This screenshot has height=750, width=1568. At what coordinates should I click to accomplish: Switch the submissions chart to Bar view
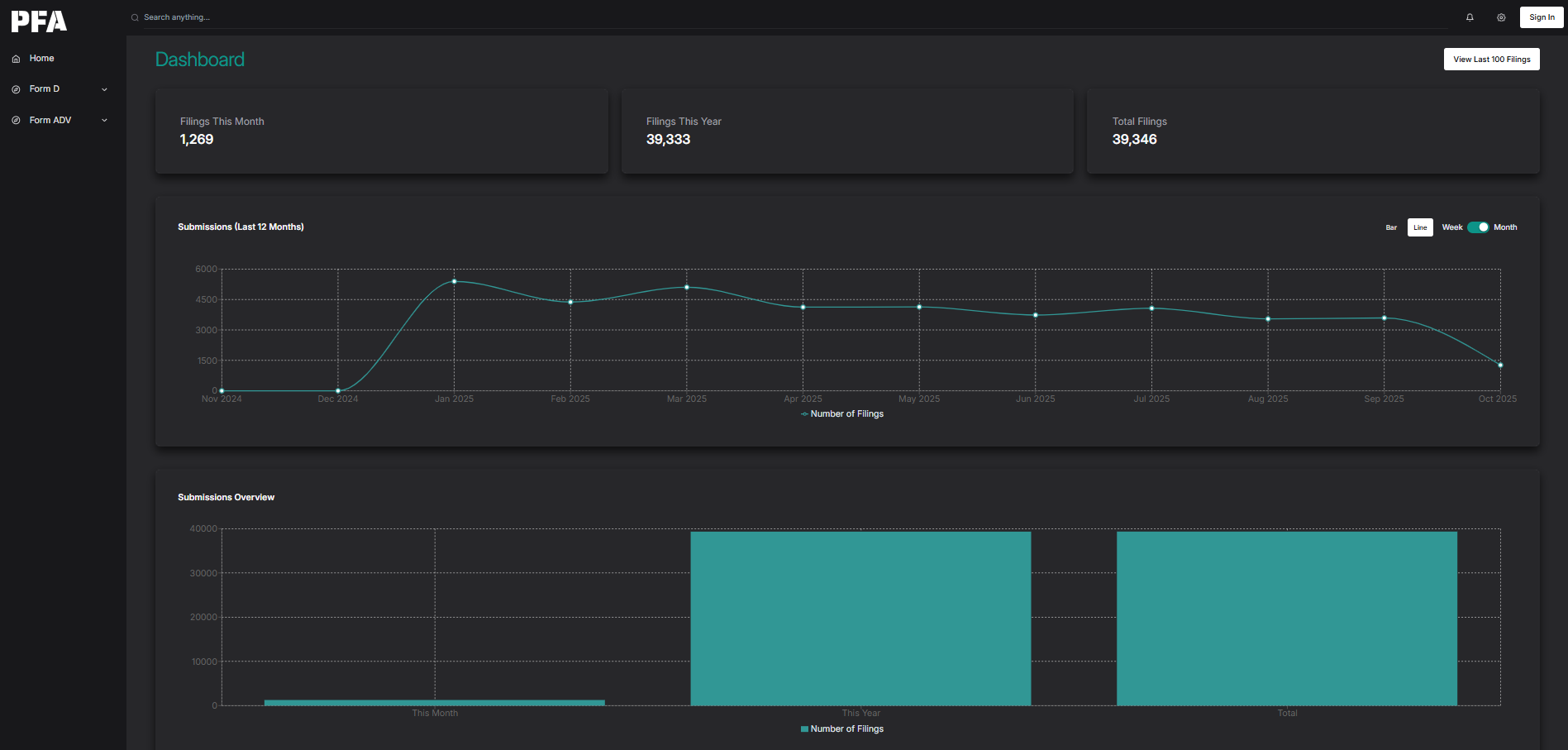(1391, 227)
